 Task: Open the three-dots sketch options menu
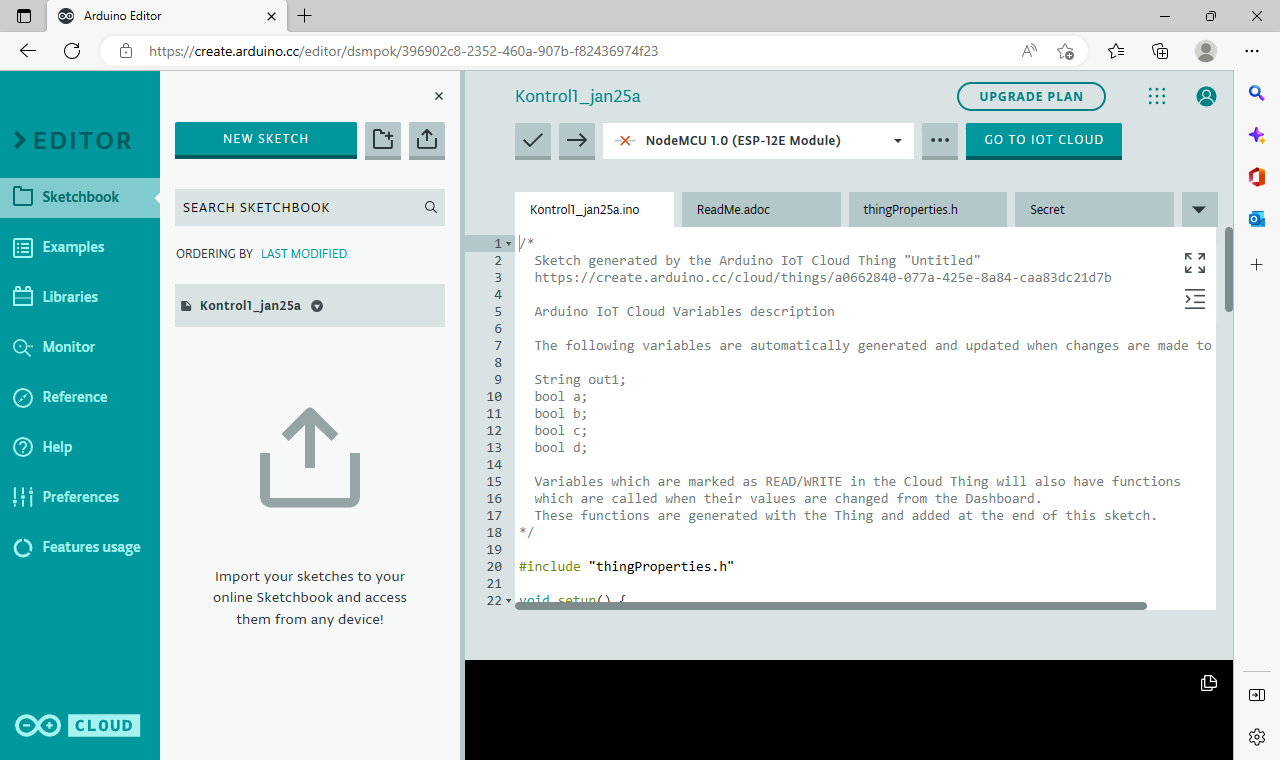[x=939, y=141]
